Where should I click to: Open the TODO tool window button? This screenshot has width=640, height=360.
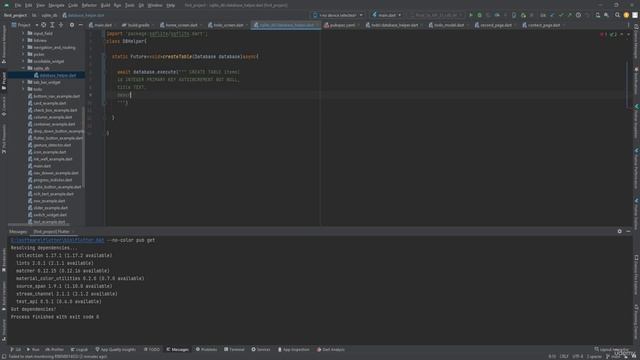152,349
